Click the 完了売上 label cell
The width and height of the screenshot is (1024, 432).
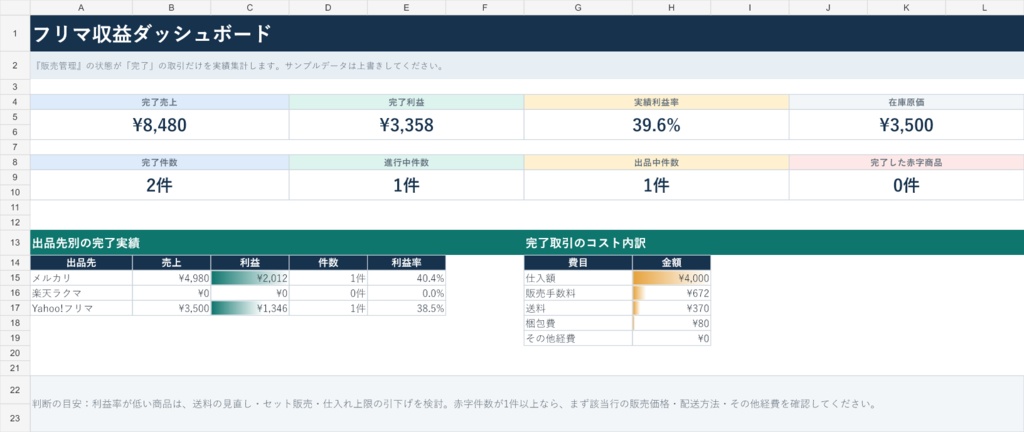pos(159,102)
